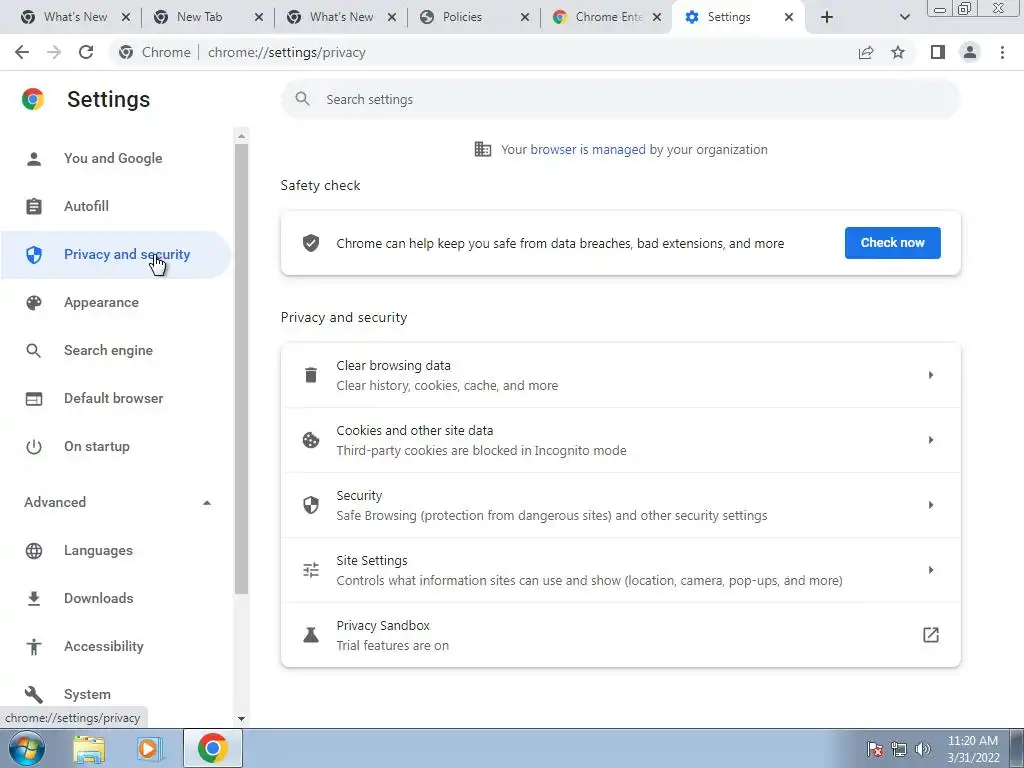Open Chrome three-dot menu
This screenshot has height=768, width=1024.
1002,52
